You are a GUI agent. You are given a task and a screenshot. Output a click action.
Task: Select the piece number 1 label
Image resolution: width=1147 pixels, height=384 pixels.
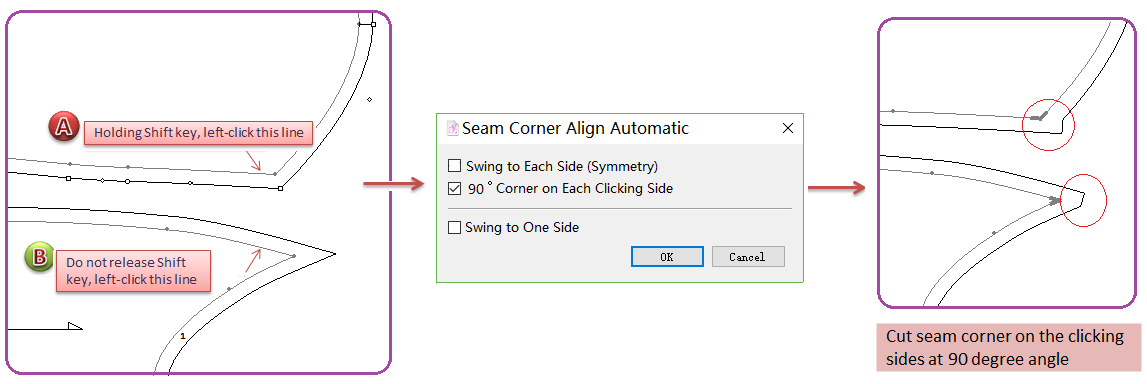pyautogui.click(x=182, y=336)
